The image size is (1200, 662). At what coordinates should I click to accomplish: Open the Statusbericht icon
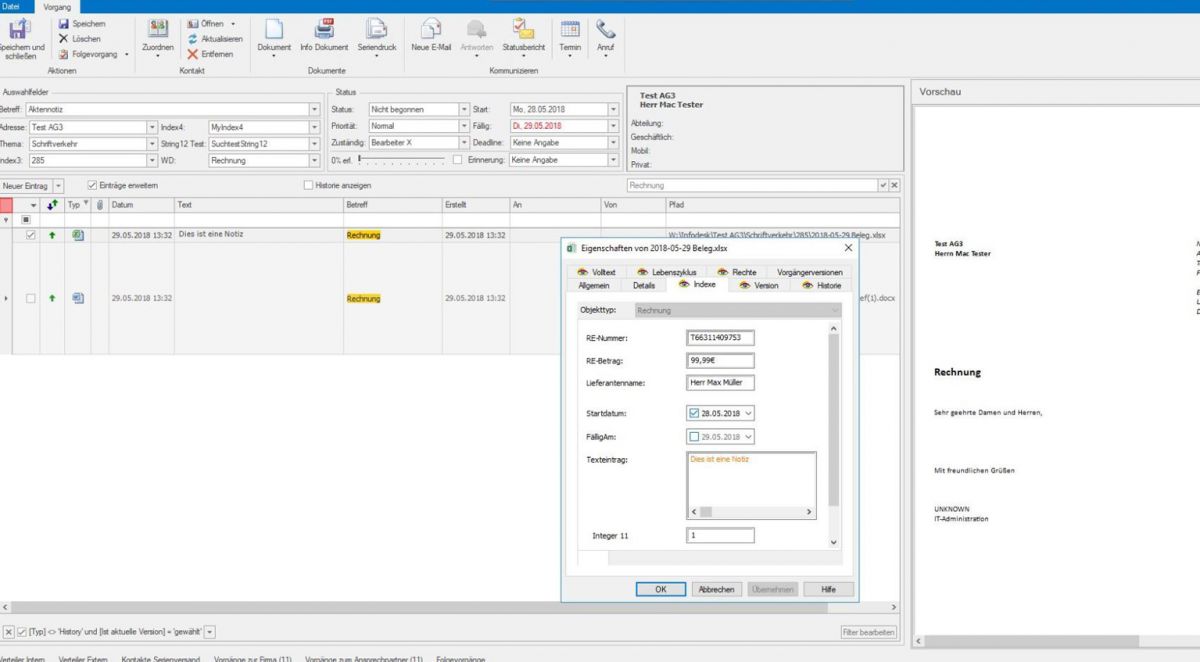523,29
